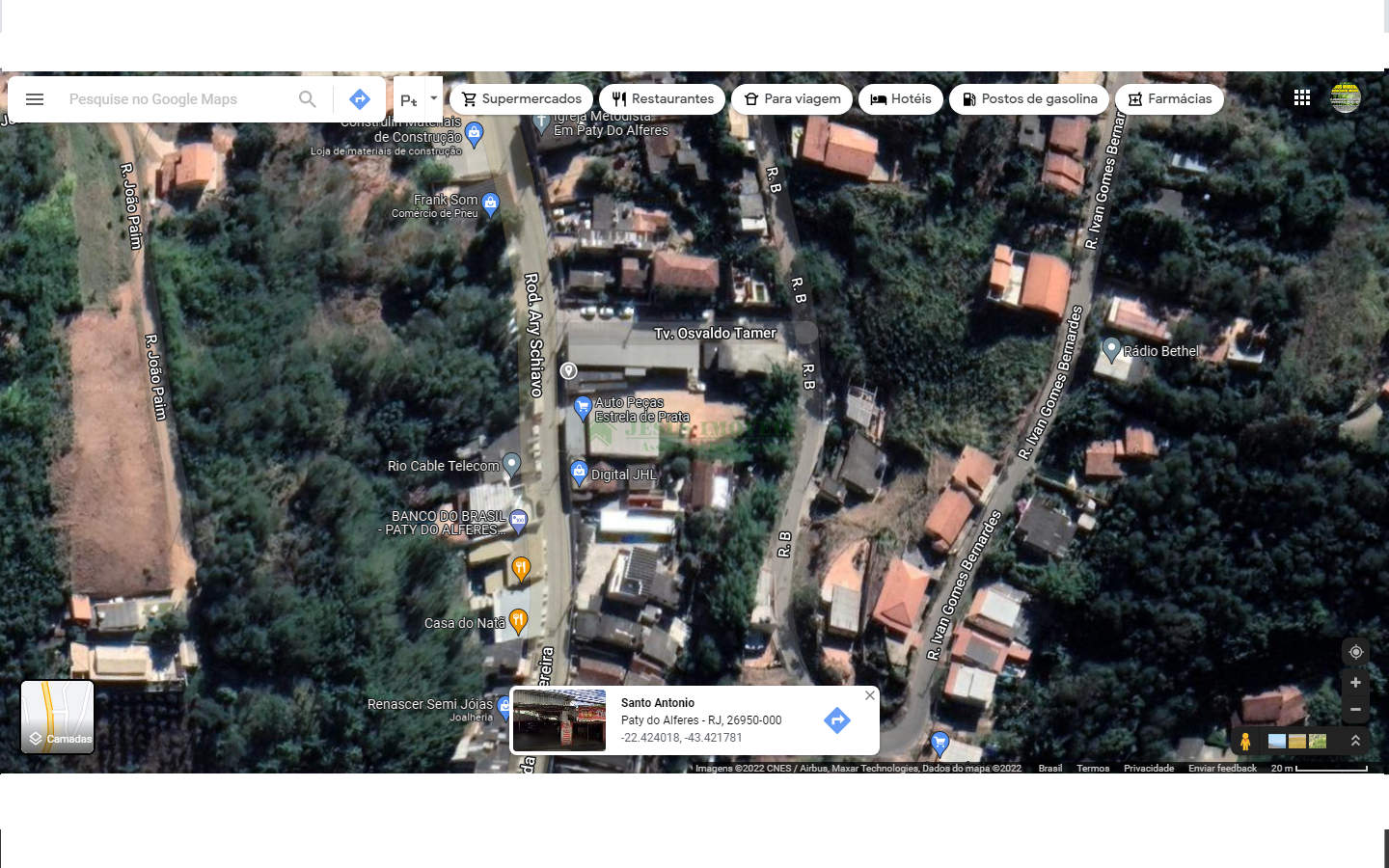Close the Santo Antonio place card

[x=870, y=695]
